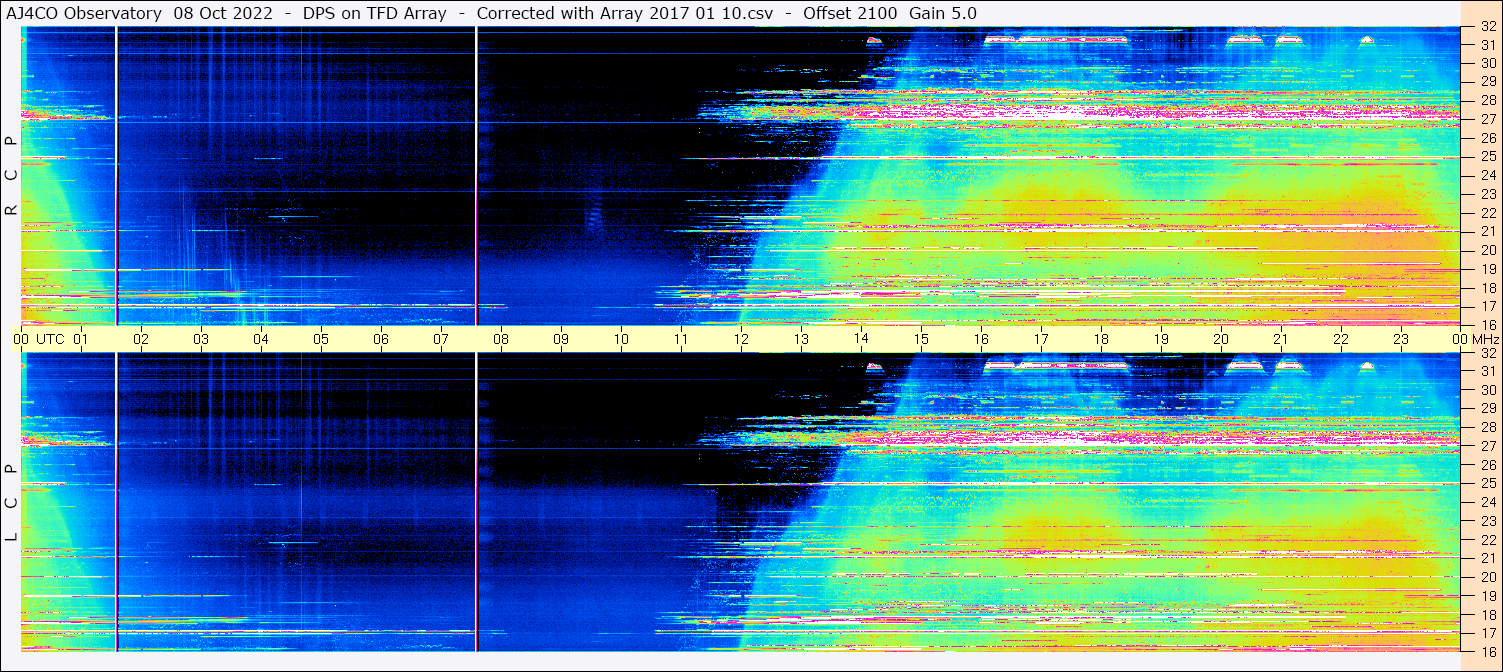Click hour label '07' on time axis

click(x=441, y=339)
